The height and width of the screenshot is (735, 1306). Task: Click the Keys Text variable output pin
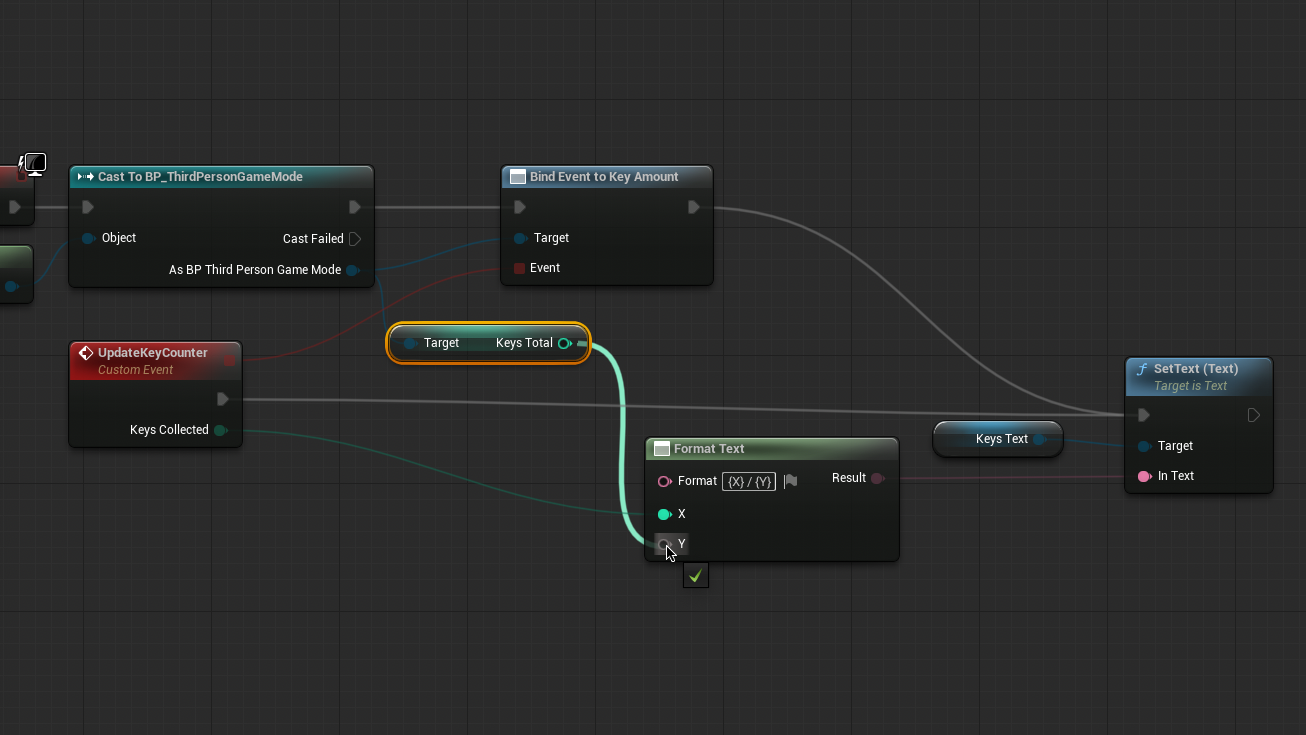[1040, 439]
